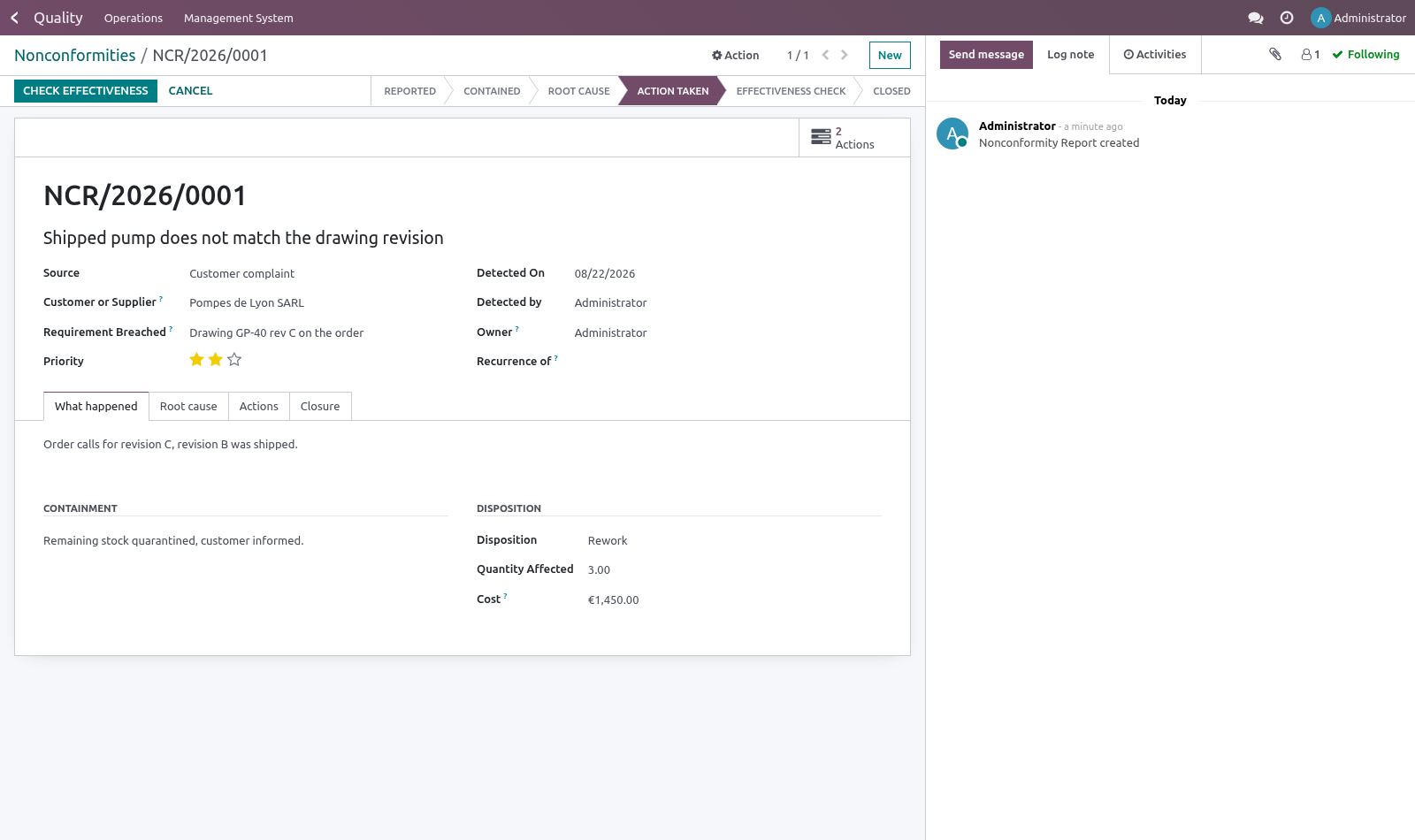Click the Administrator avatar in the top bar
Image resolution: width=1415 pixels, height=840 pixels.
pos(1320,18)
